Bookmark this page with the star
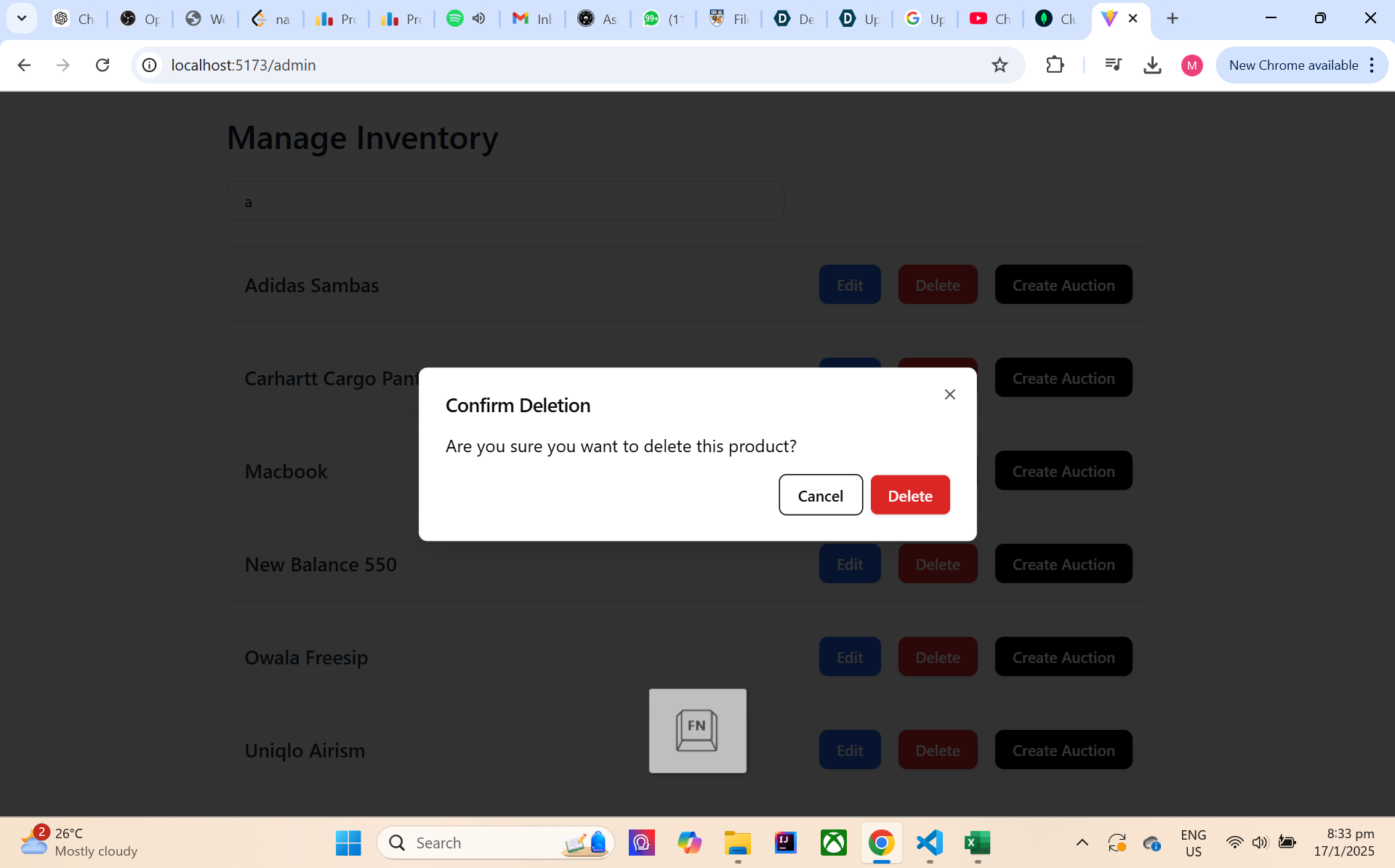Image resolution: width=1395 pixels, height=868 pixels. 1000,65
